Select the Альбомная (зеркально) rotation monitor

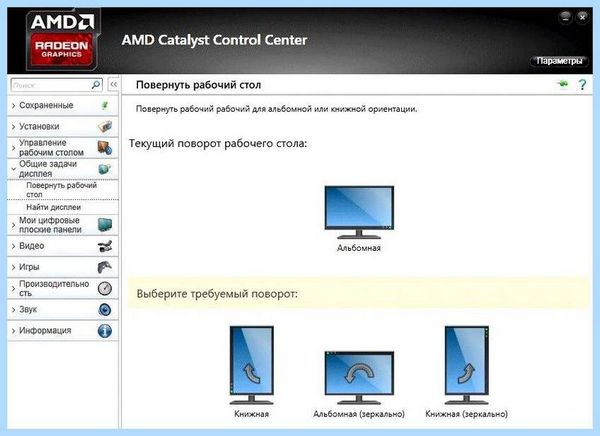(x=359, y=378)
